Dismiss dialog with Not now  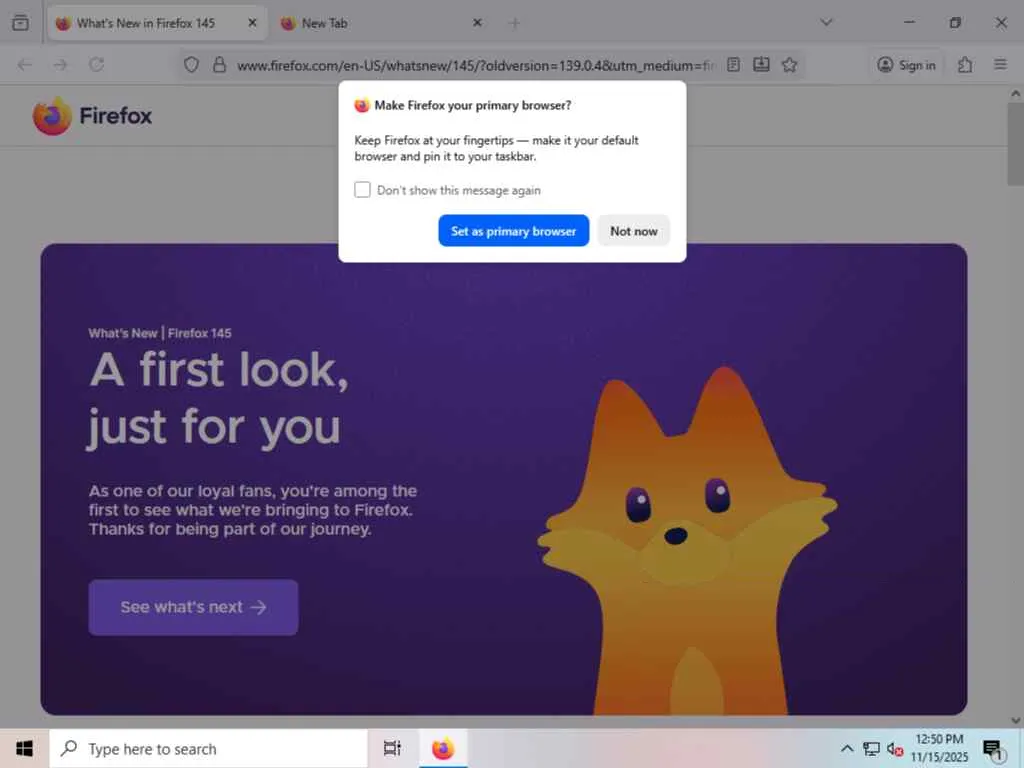point(633,231)
